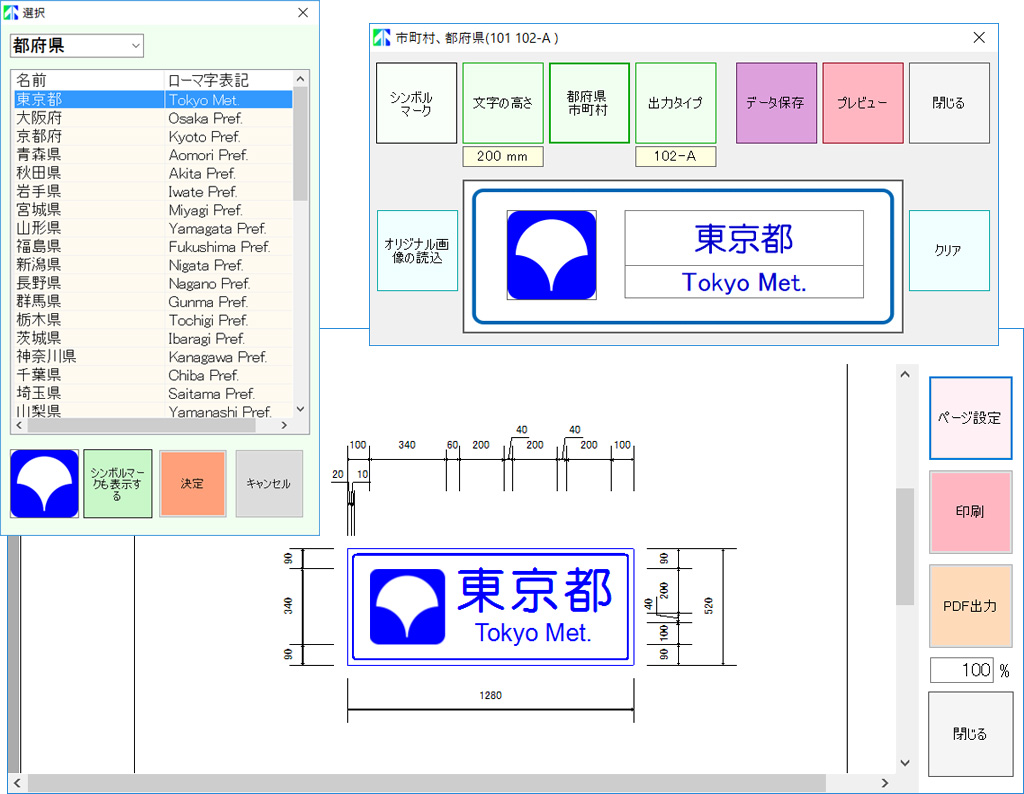
Task: Click 閉じる in the editor window
Action: point(949,103)
